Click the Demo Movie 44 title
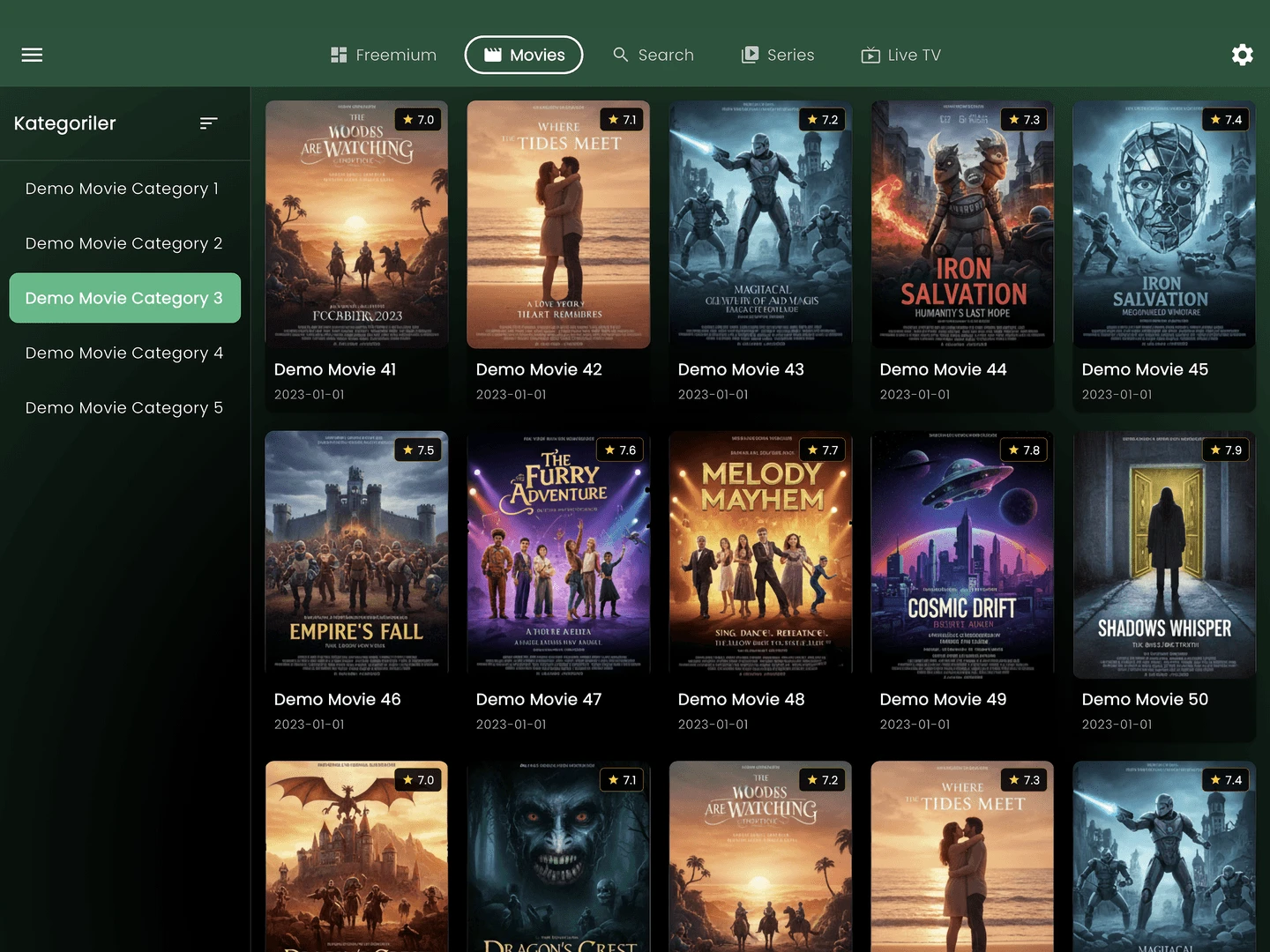 click(943, 369)
